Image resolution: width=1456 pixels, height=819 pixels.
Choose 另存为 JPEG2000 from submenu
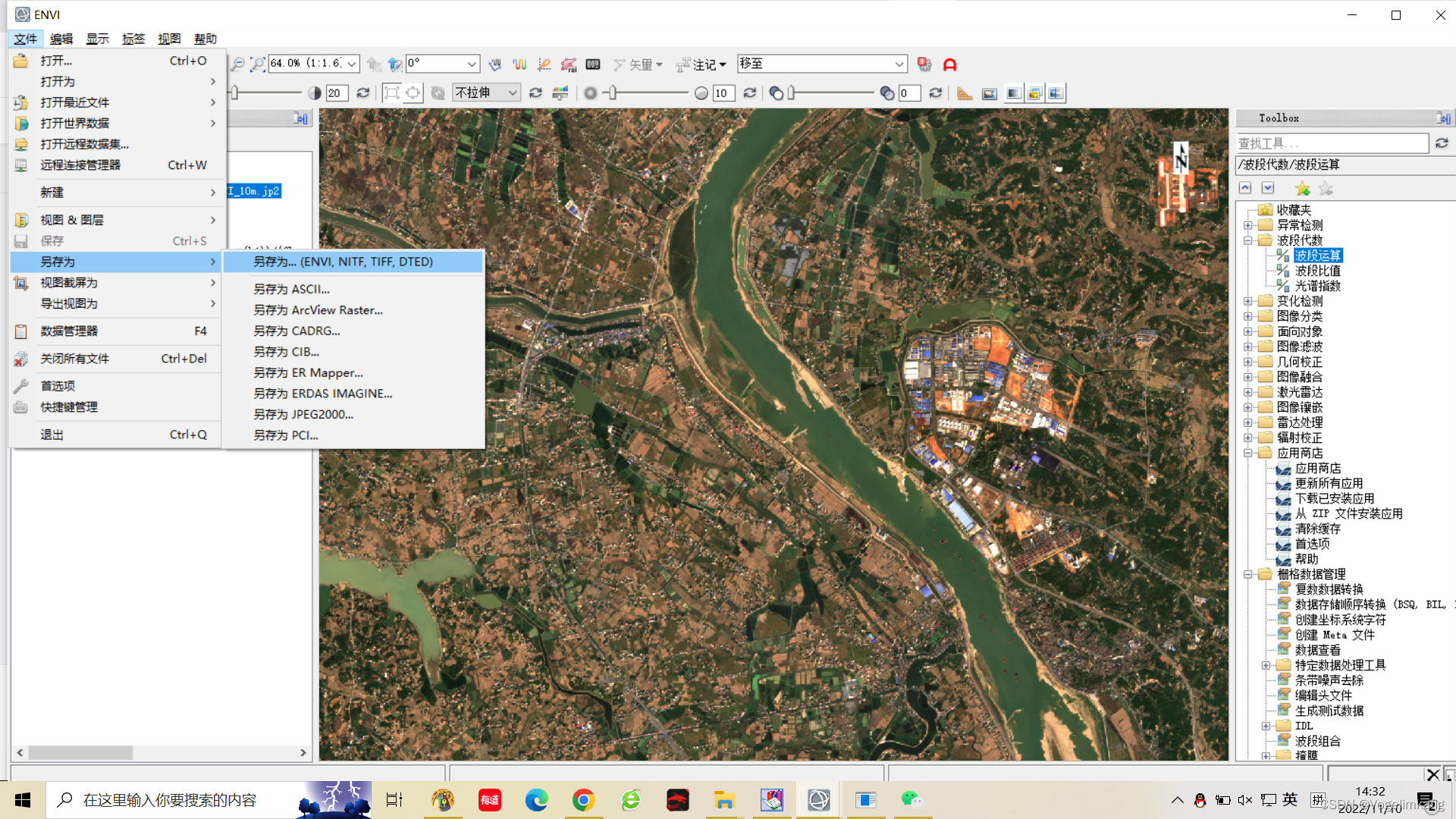[303, 414]
